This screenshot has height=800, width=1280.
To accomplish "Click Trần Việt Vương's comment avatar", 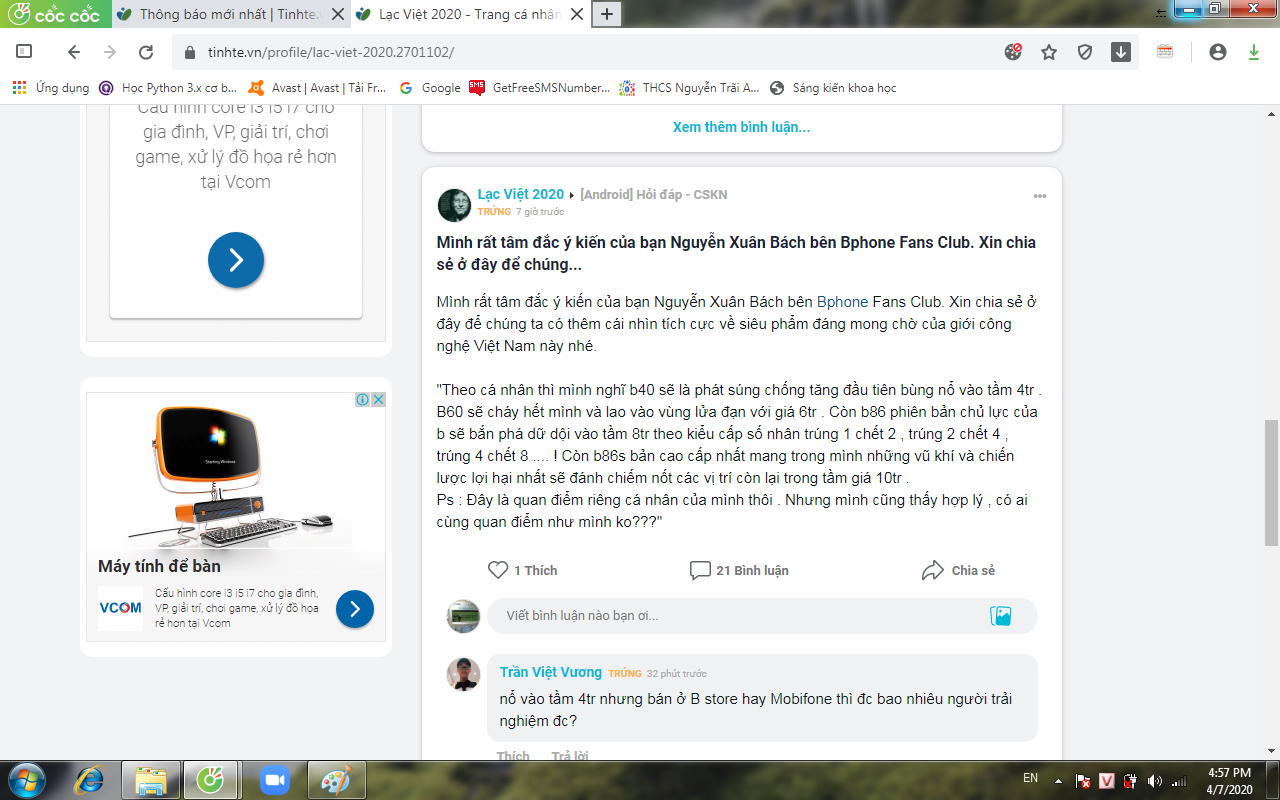I will click(463, 674).
